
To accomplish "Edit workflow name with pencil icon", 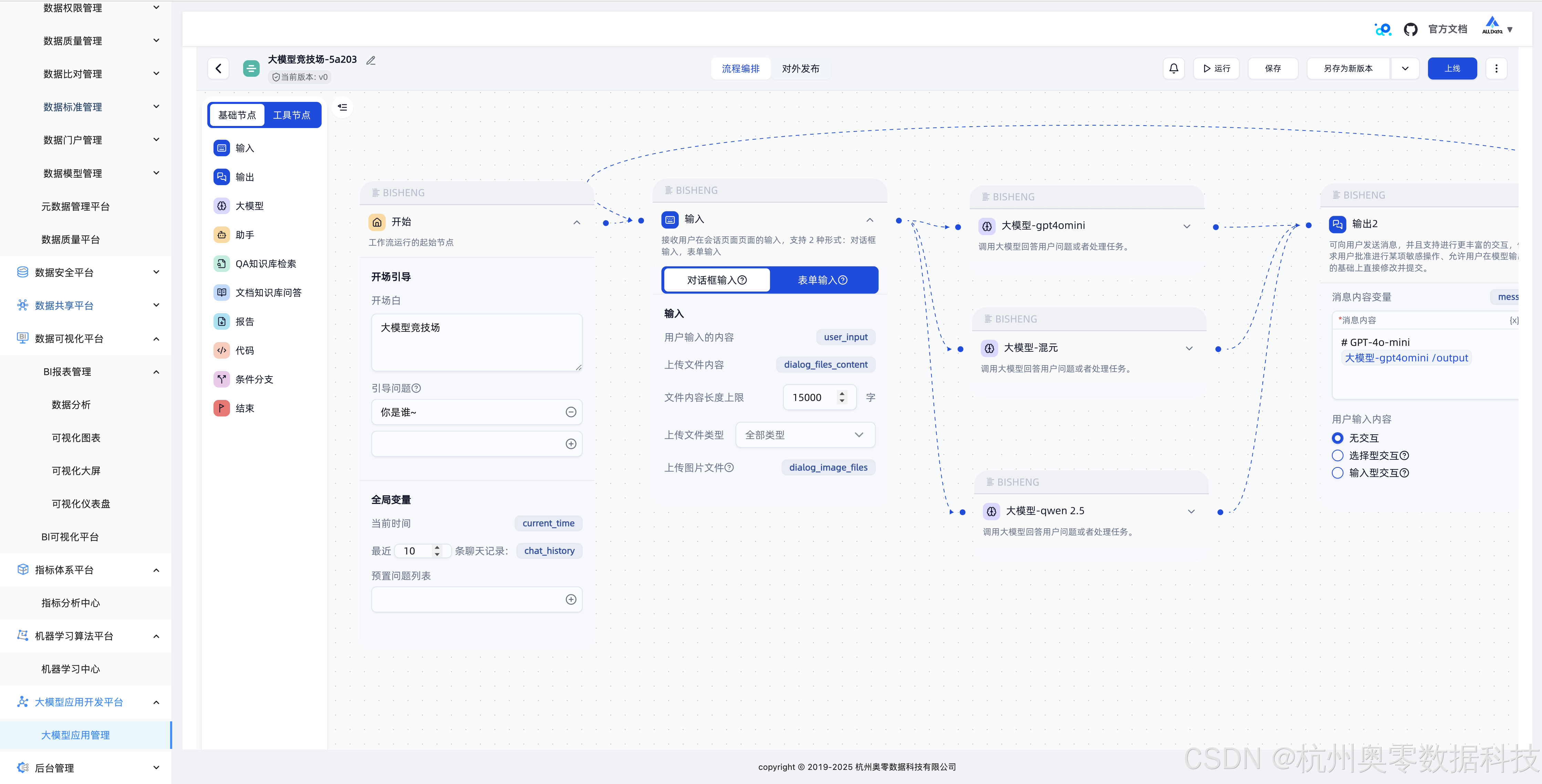I will 371,60.
